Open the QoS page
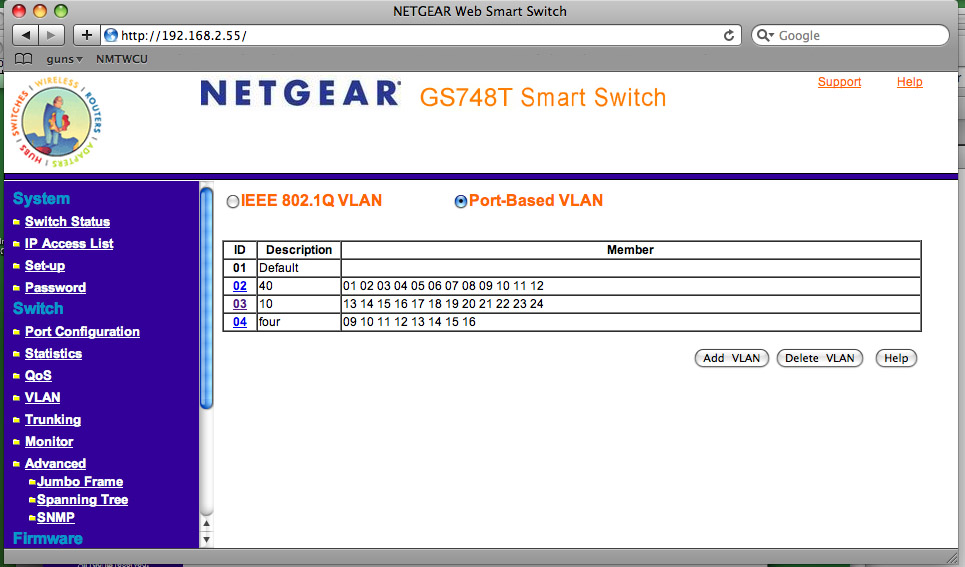 pos(38,376)
